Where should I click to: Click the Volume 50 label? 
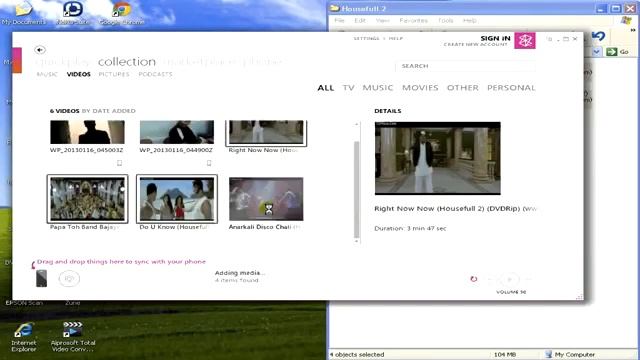511,292
